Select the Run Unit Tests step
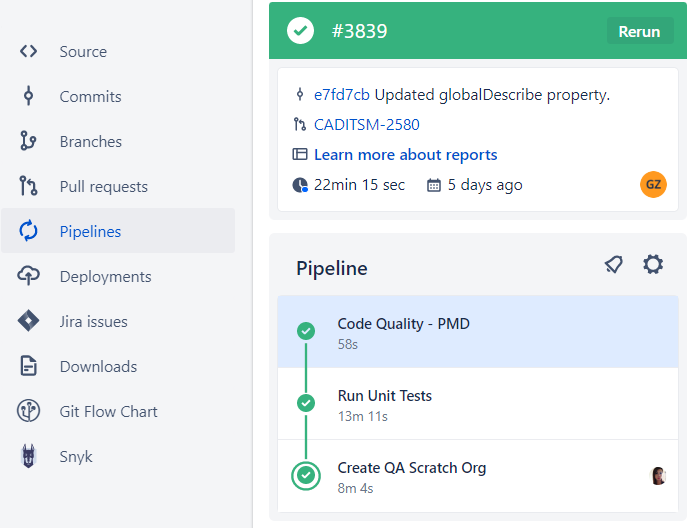Viewport: 687px width, 528px height. (478, 404)
